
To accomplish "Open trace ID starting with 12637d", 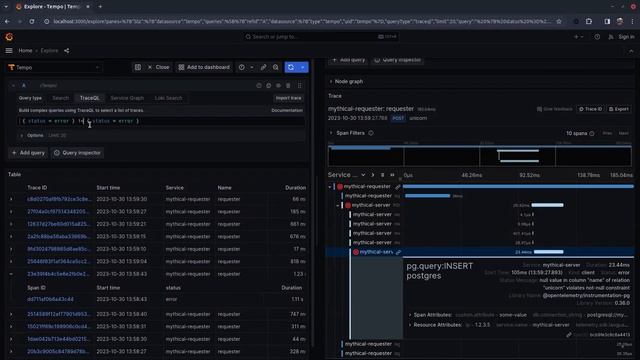I will (x=58, y=224).
